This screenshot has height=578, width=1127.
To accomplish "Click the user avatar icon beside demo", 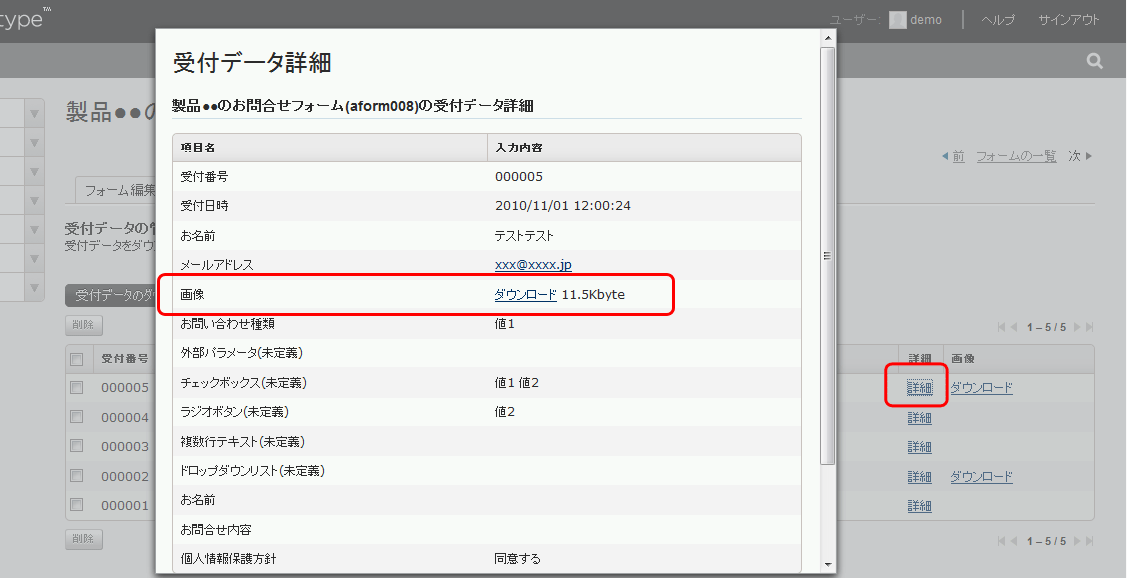I will pos(897,19).
